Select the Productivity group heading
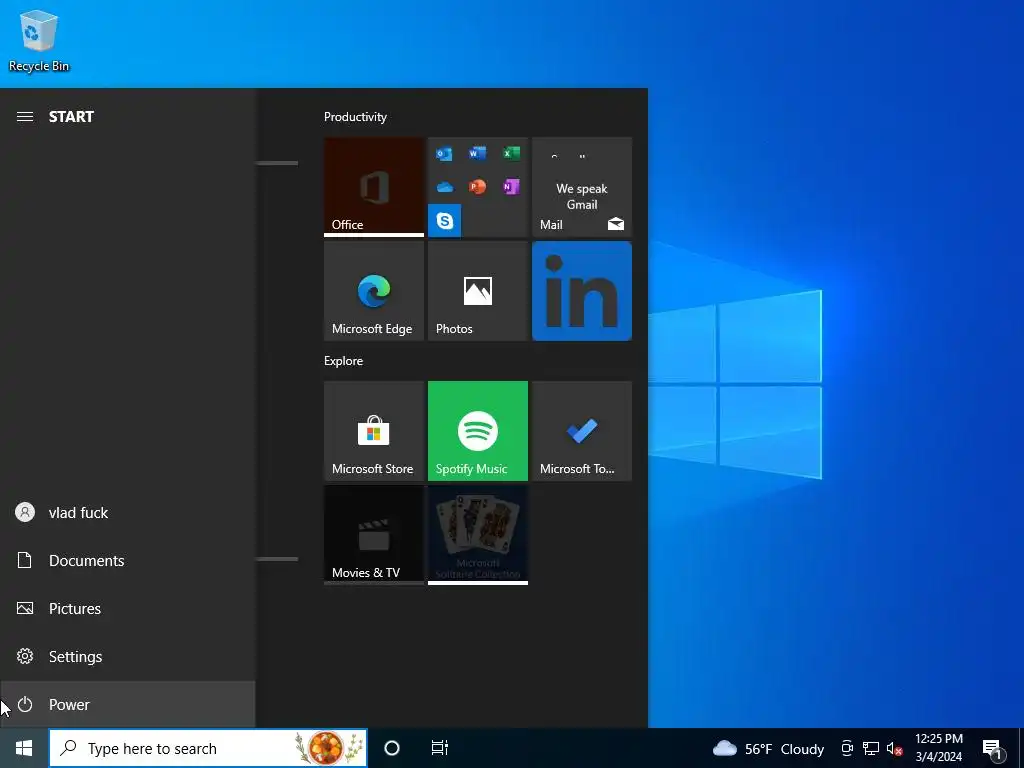Image resolution: width=1024 pixels, height=768 pixels. click(355, 117)
